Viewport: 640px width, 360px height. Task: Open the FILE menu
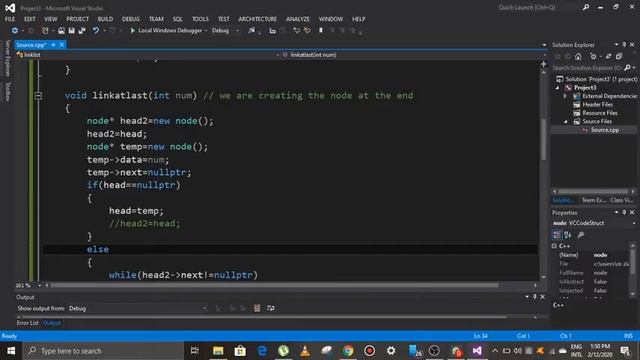tap(10, 19)
